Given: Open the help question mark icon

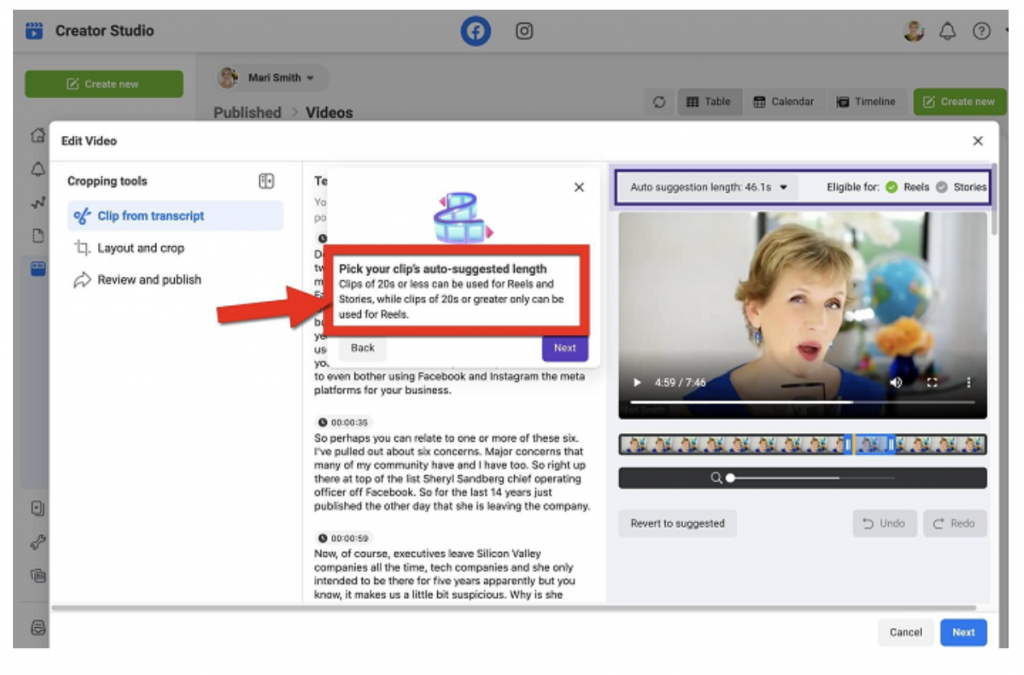Looking at the screenshot, I should tap(981, 31).
